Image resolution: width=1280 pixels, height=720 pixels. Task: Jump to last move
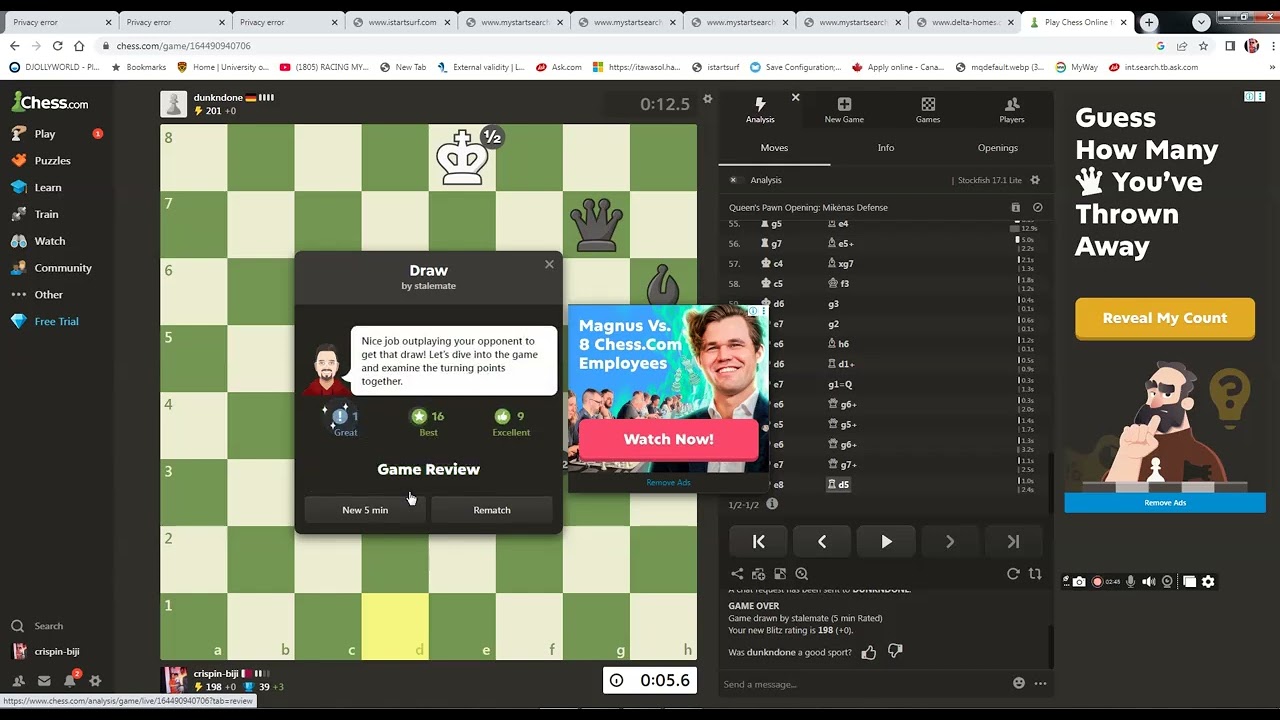click(x=1013, y=542)
